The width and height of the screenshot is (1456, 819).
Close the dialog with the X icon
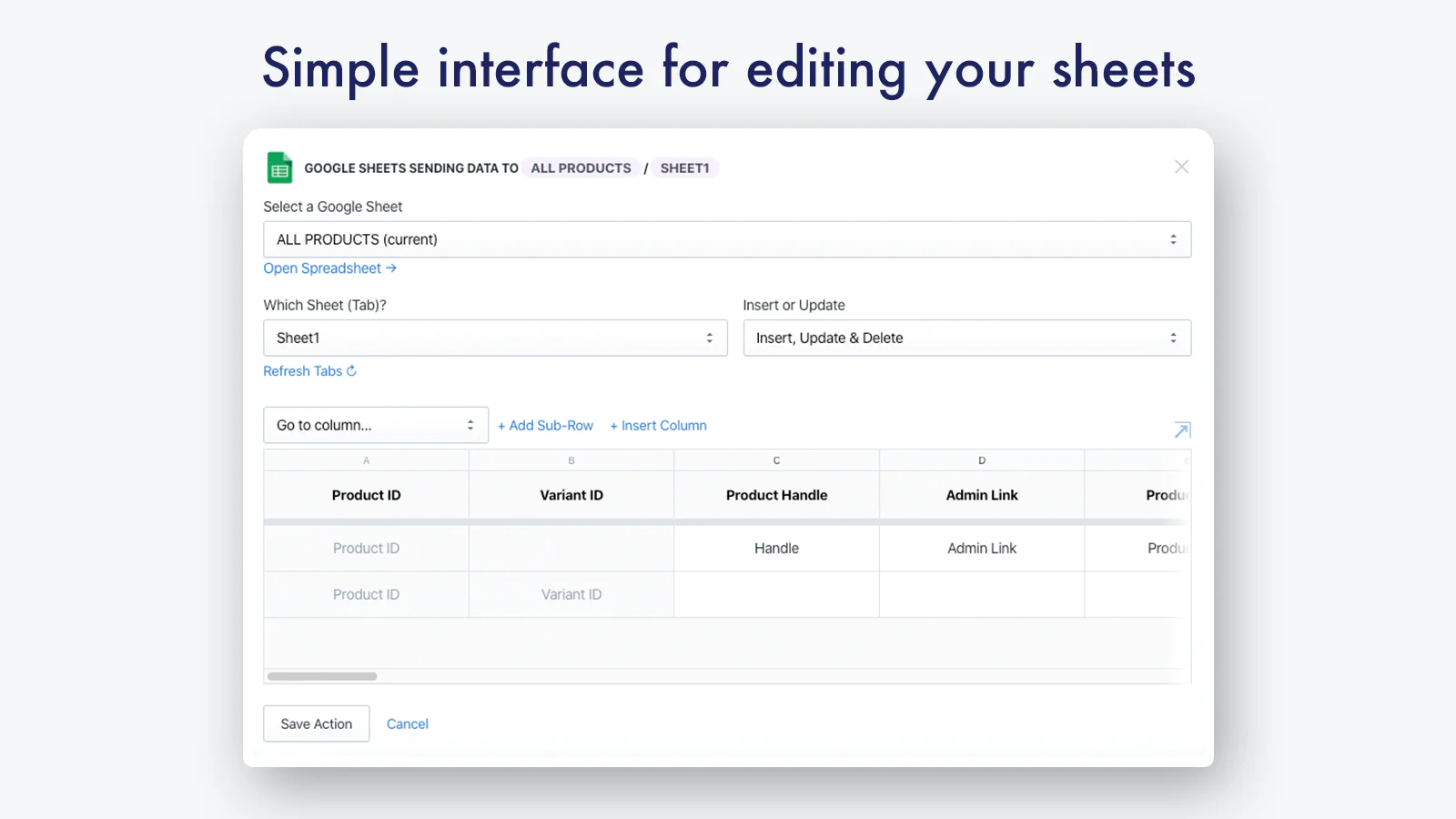(x=1181, y=167)
